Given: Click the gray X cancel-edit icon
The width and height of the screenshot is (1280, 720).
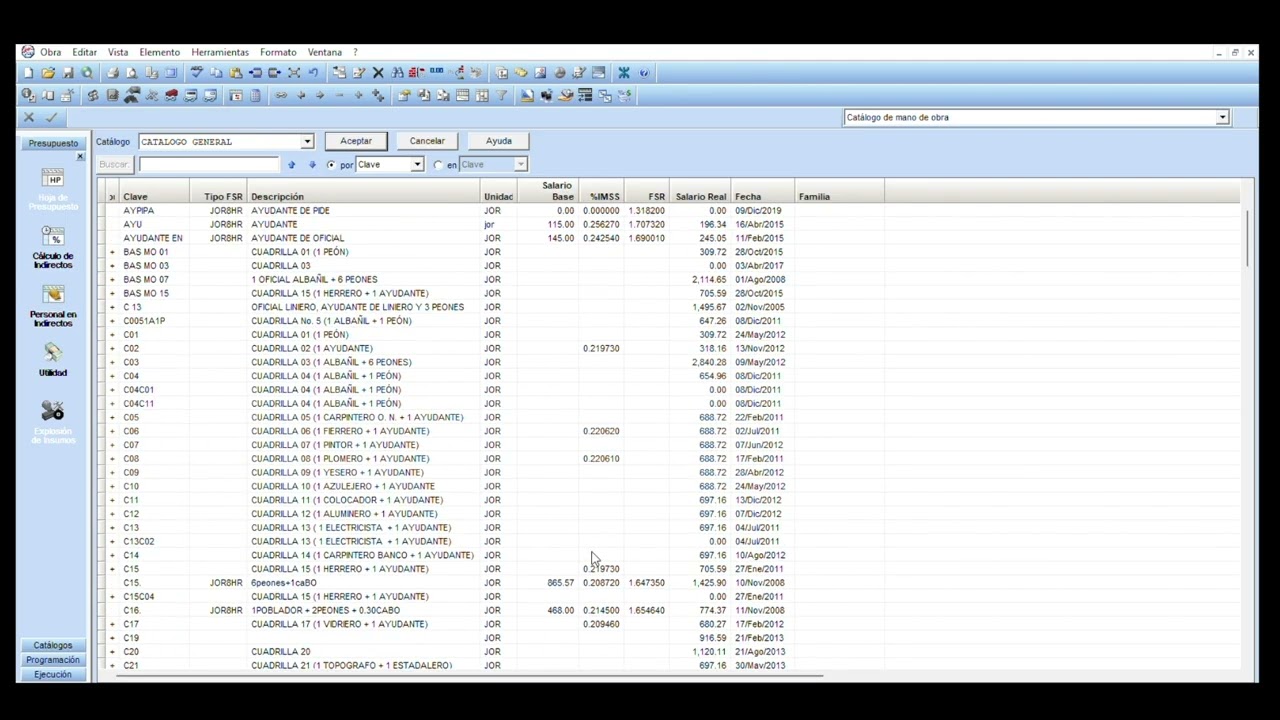Looking at the screenshot, I should click(x=29, y=118).
